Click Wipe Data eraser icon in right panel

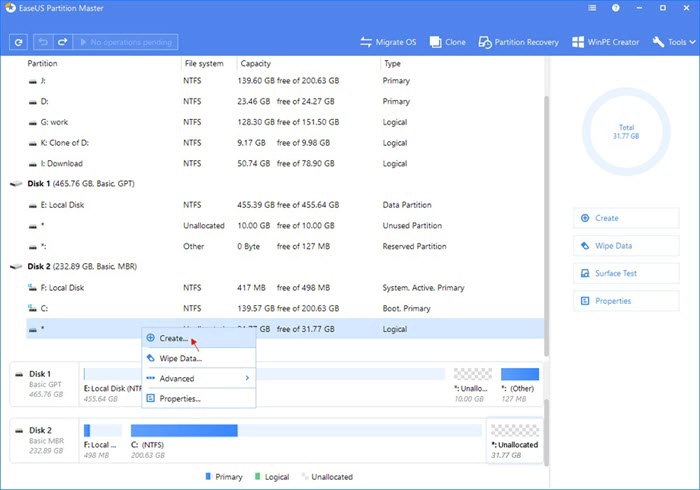click(585, 246)
